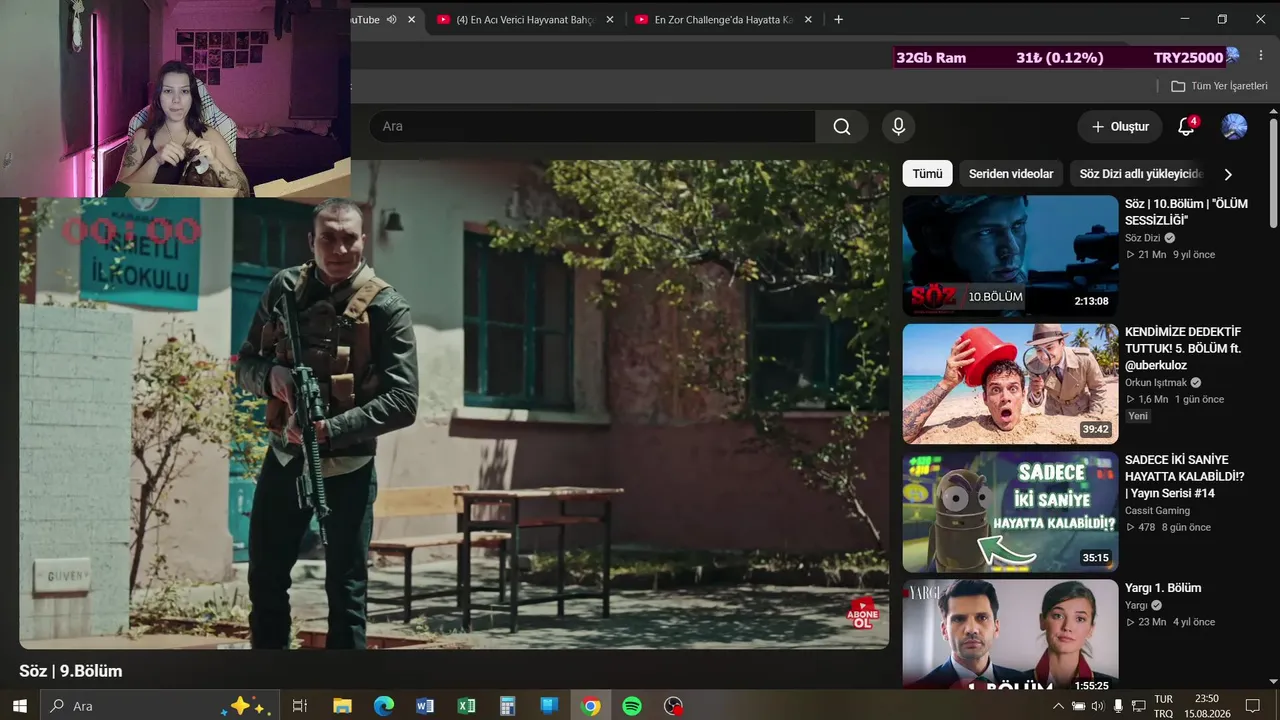Click the beach detective video thumbnail
Image resolution: width=1280 pixels, height=720 pixels.
[1010, 384]
